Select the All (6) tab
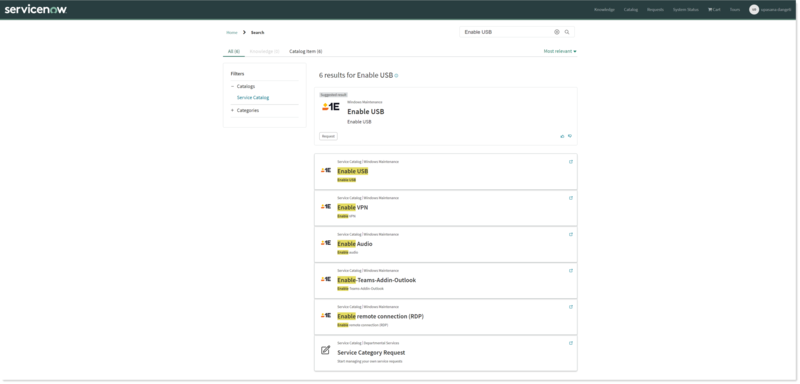Viewport: 800px width, 384px height. [234, 52]
